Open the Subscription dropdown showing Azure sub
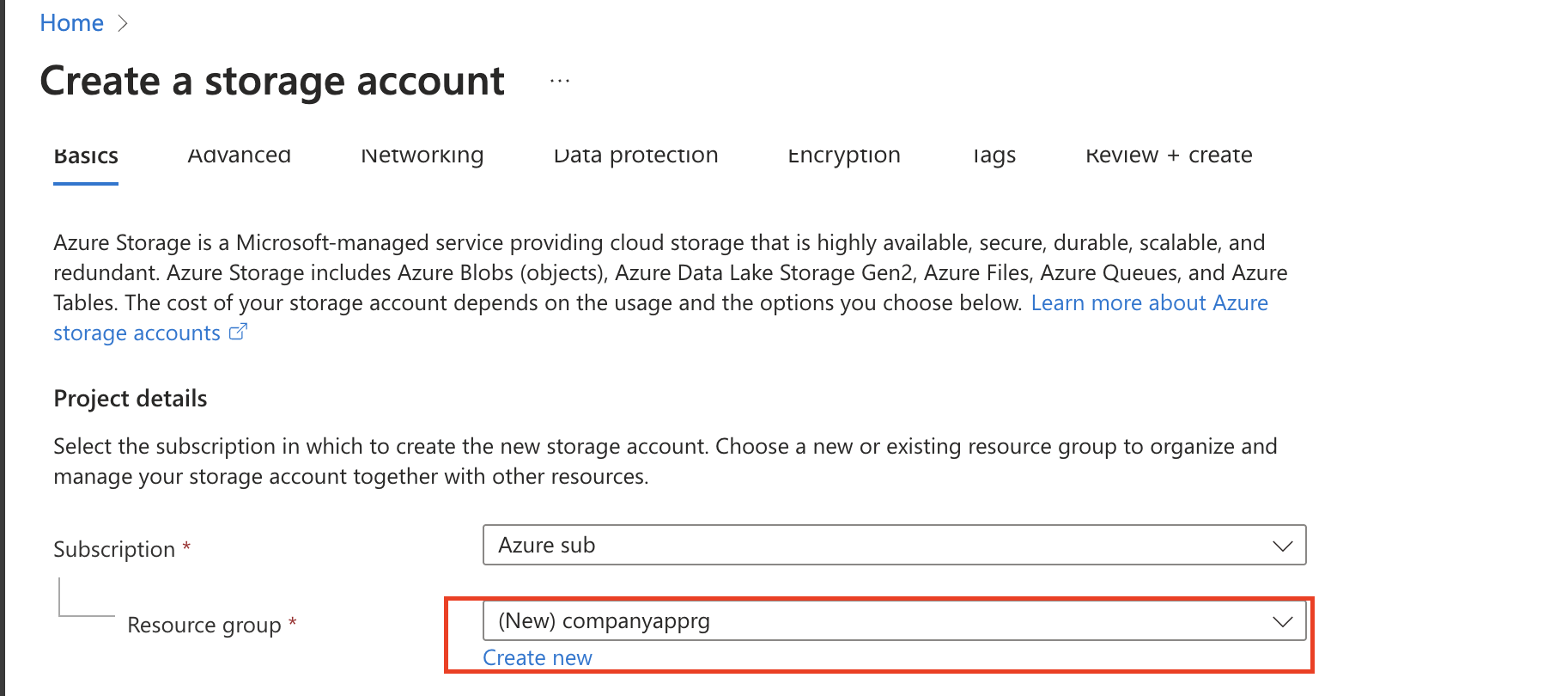1568x696 pixels. click(894, 545)
